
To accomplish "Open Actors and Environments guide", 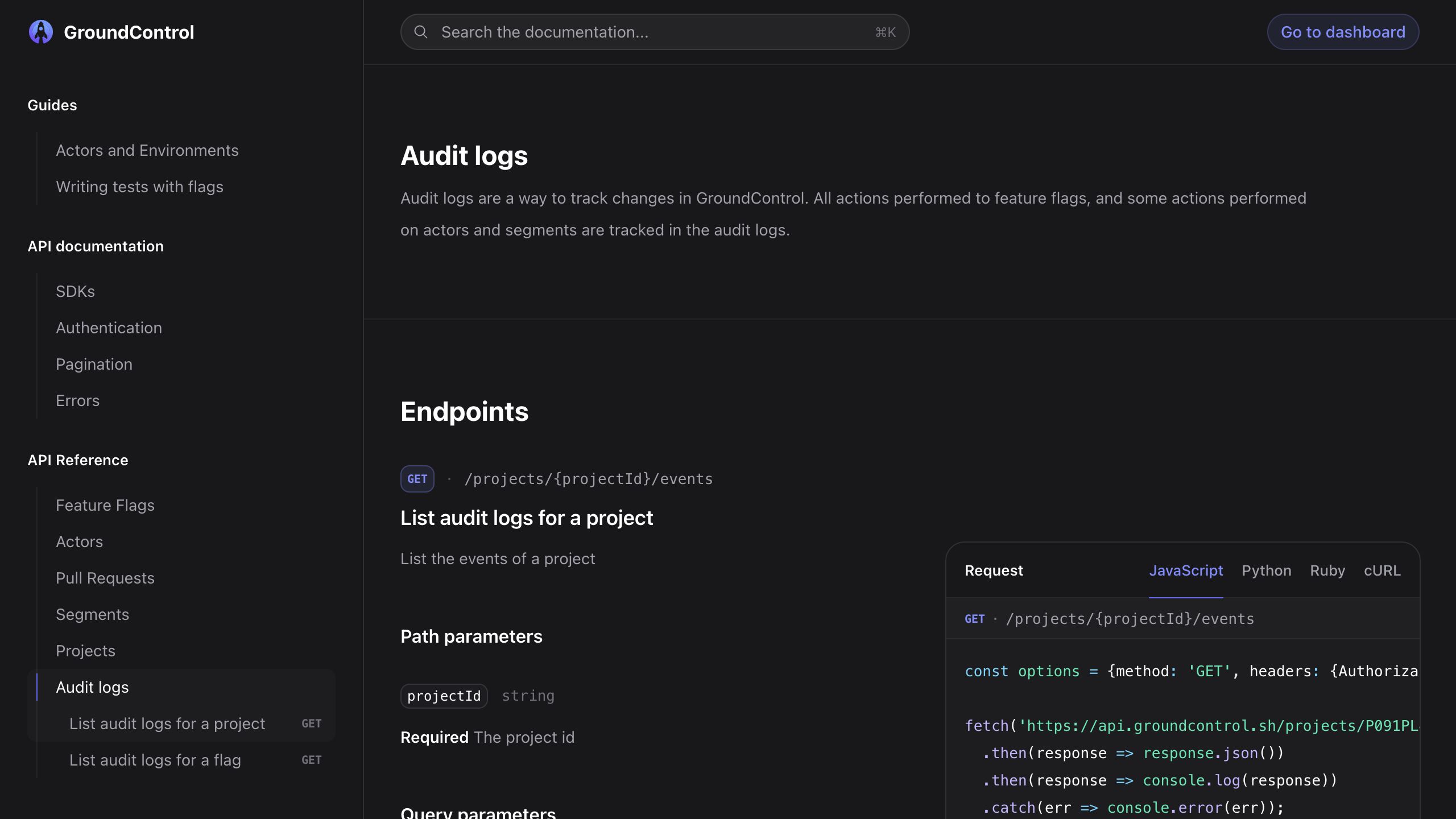I will (x=147, y=150).
